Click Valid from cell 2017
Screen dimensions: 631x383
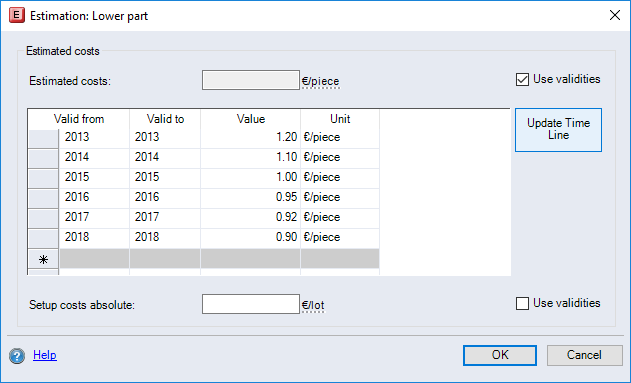pyautogui.click(x=94, y=218)
